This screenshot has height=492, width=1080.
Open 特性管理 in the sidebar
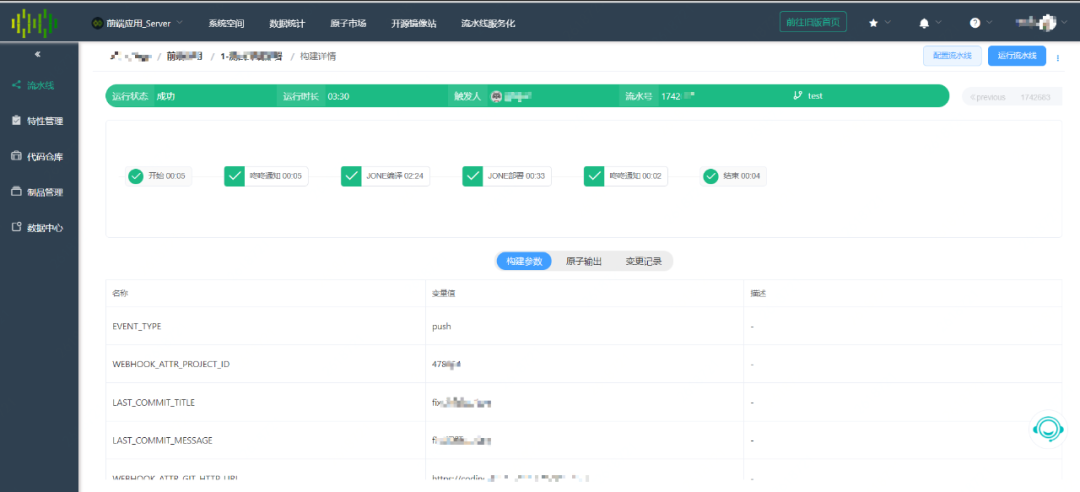[38, 121]
